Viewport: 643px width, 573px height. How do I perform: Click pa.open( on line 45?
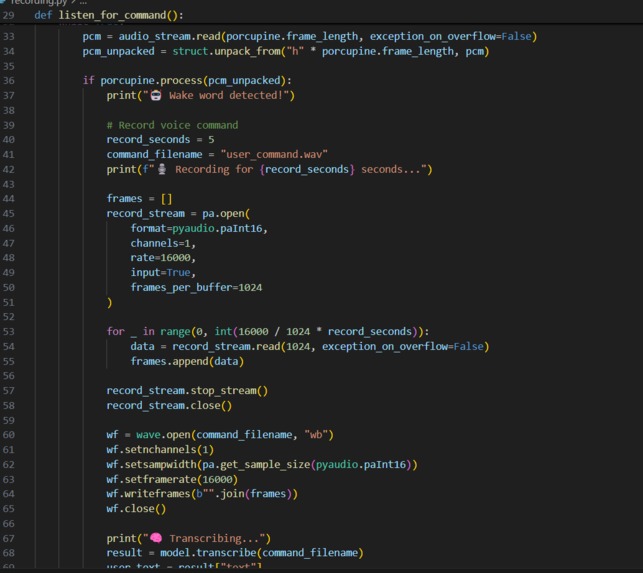(x=226, y=214)
